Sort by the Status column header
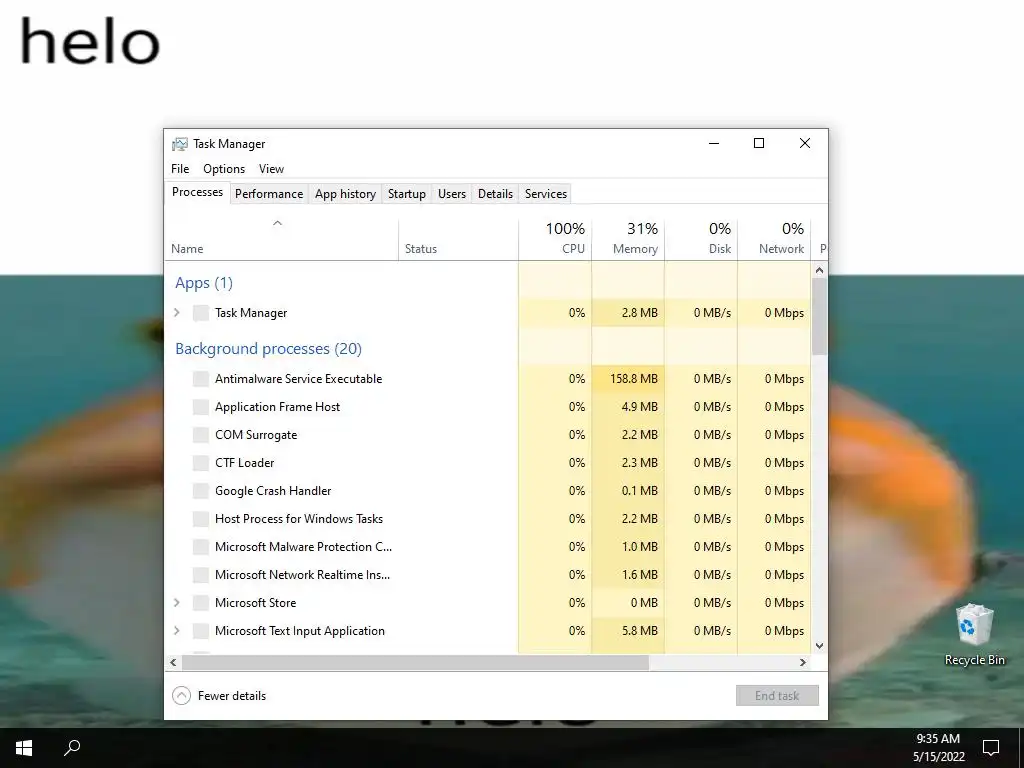Viewport: 1024px width, 768px height. 458,240
